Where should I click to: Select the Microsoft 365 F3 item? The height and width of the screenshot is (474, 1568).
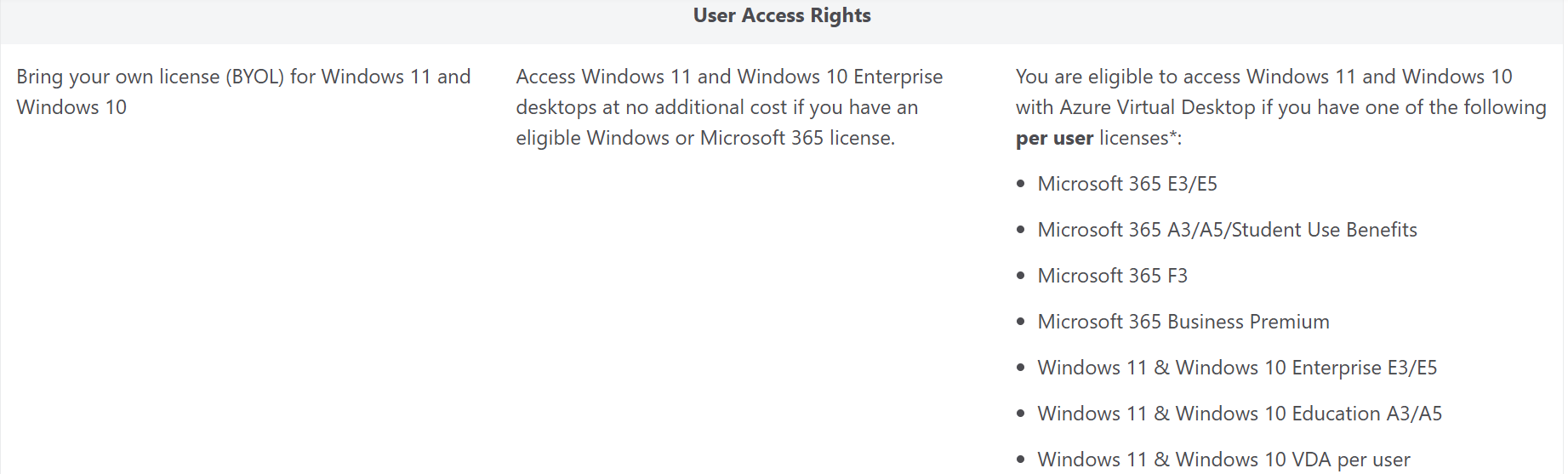click(x=1112, y=276)
